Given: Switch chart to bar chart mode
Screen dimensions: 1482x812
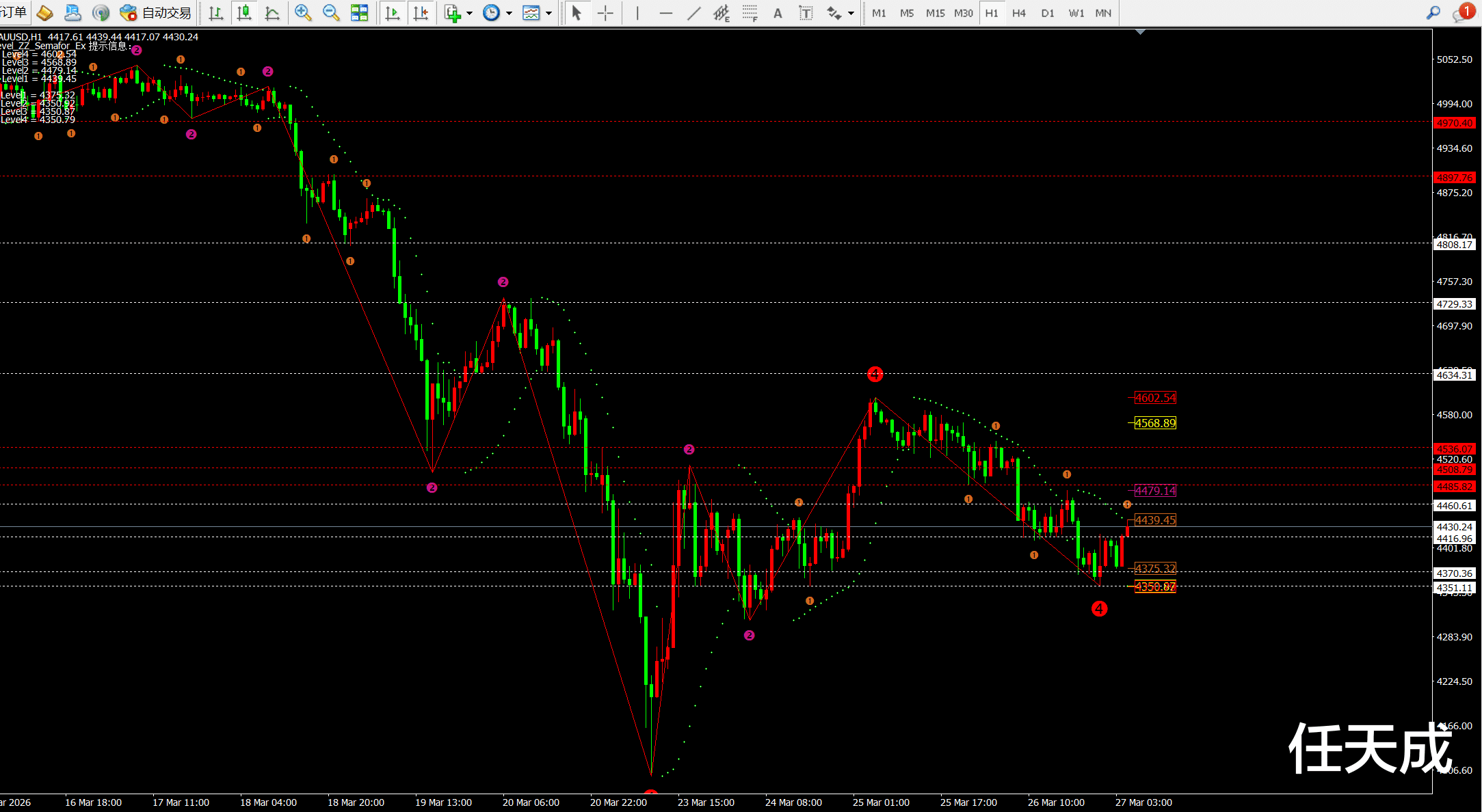Looking at the screenshot, I should (215, 13).
